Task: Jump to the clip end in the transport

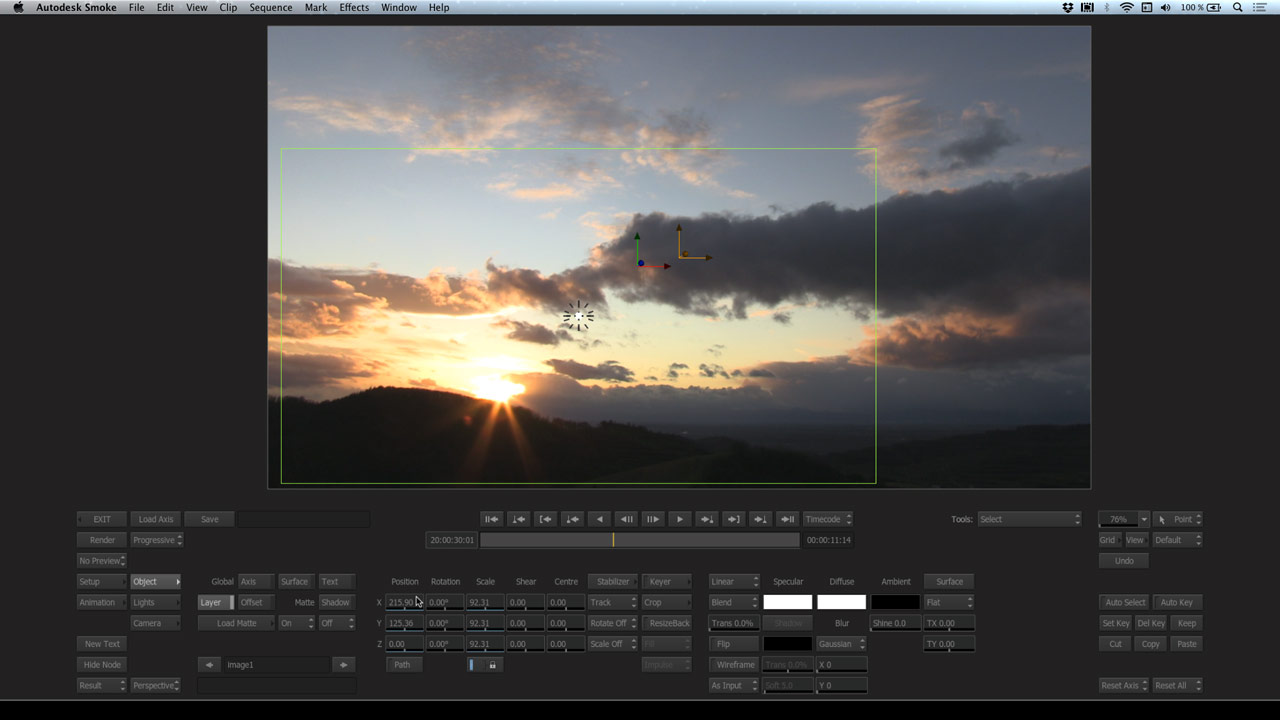Action: click(788, 519)
